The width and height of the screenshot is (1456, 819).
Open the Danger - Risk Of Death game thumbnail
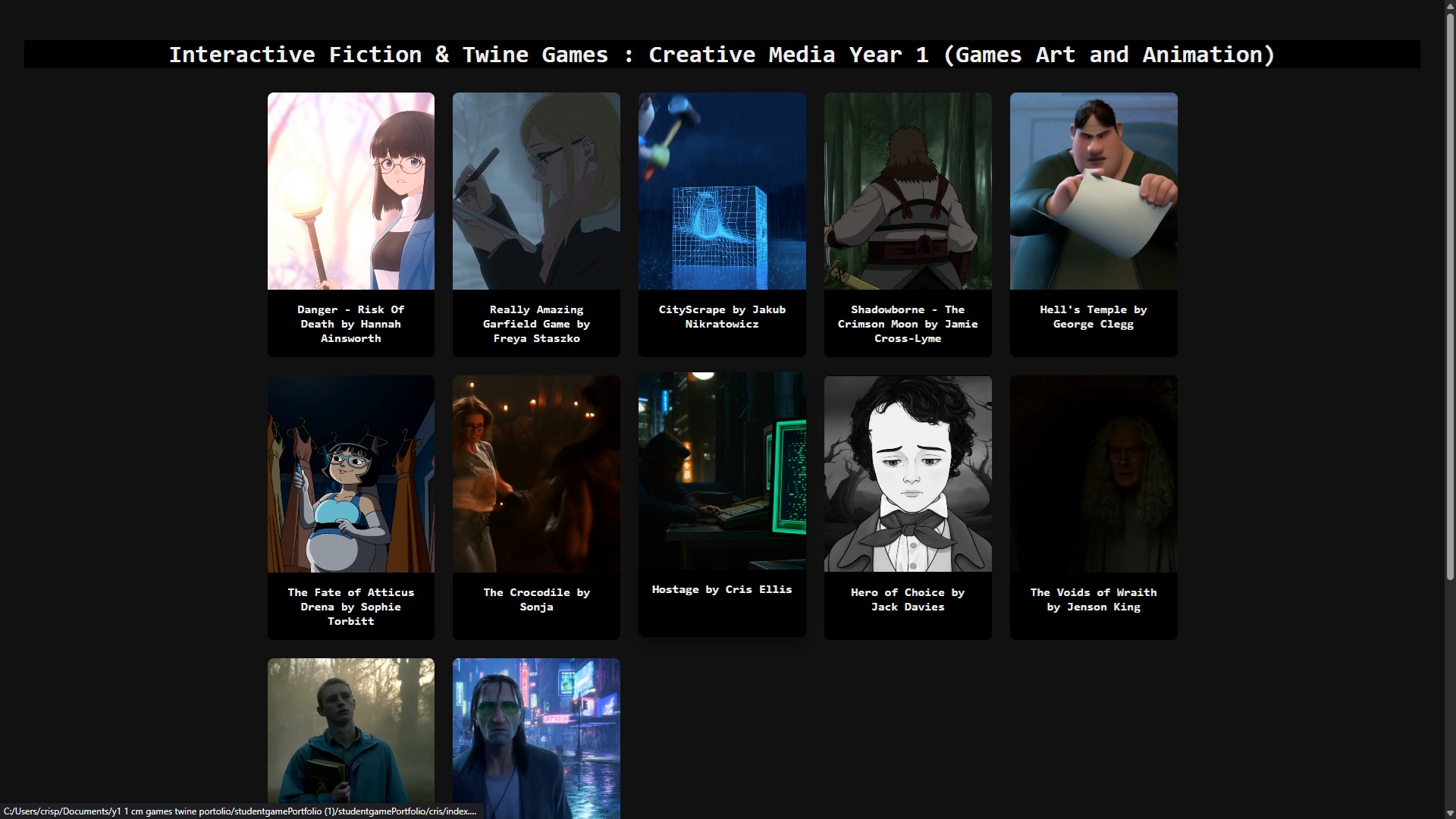point(351,191)
